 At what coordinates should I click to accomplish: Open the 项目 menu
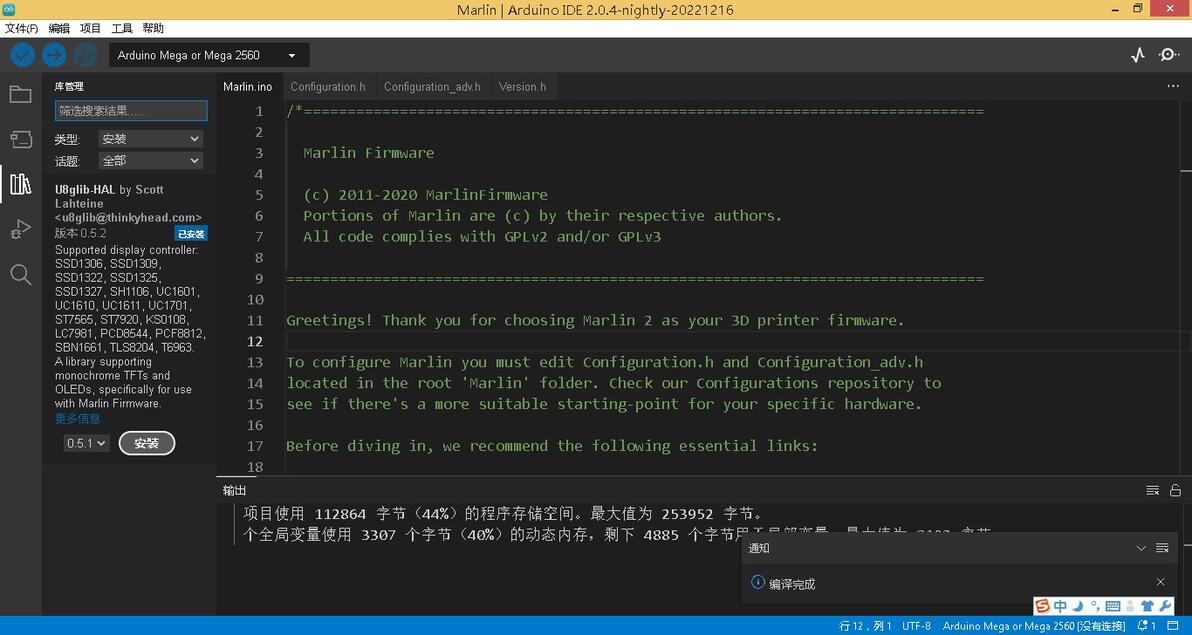pos(90,28)
